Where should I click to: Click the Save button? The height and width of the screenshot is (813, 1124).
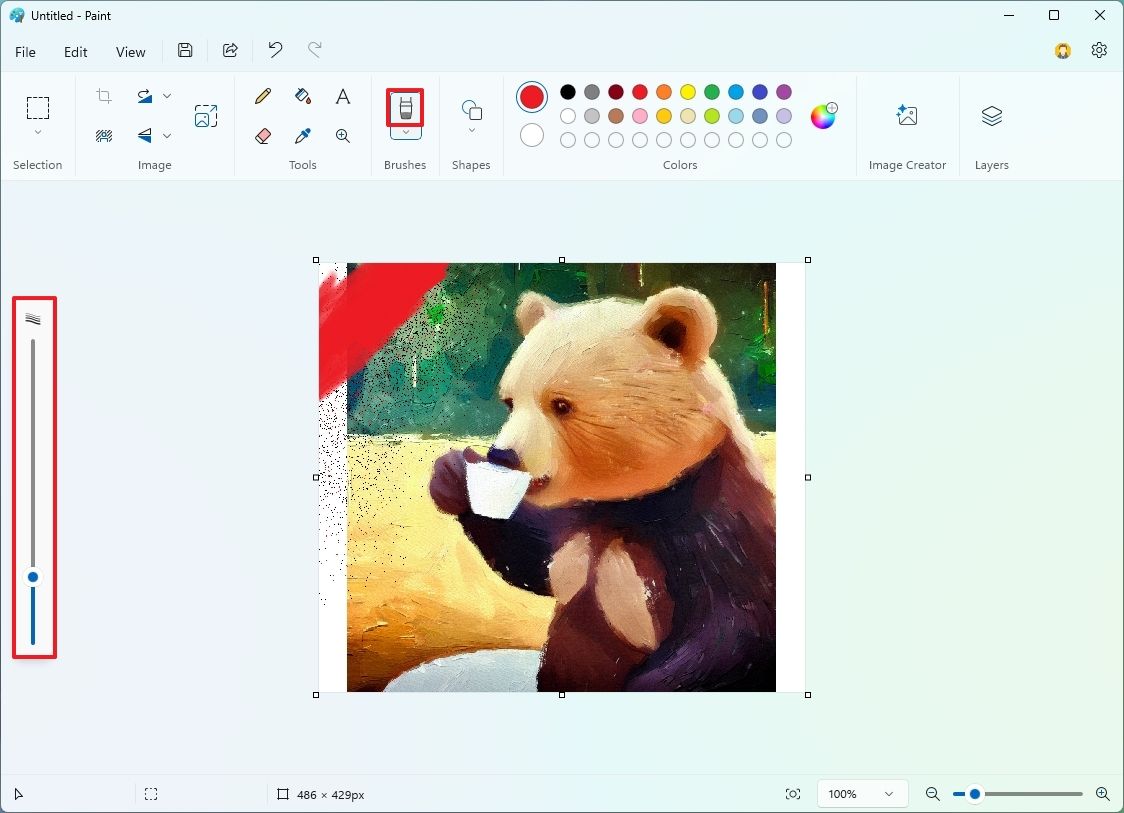point(185,50)
